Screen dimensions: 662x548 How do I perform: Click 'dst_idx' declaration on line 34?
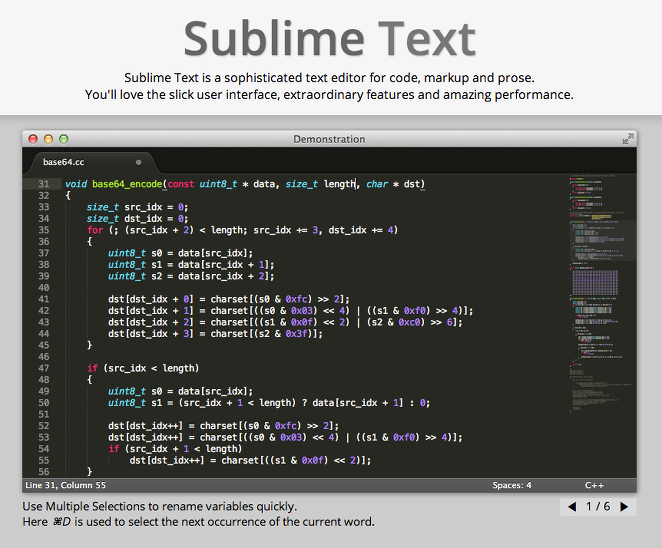(143, 219)
